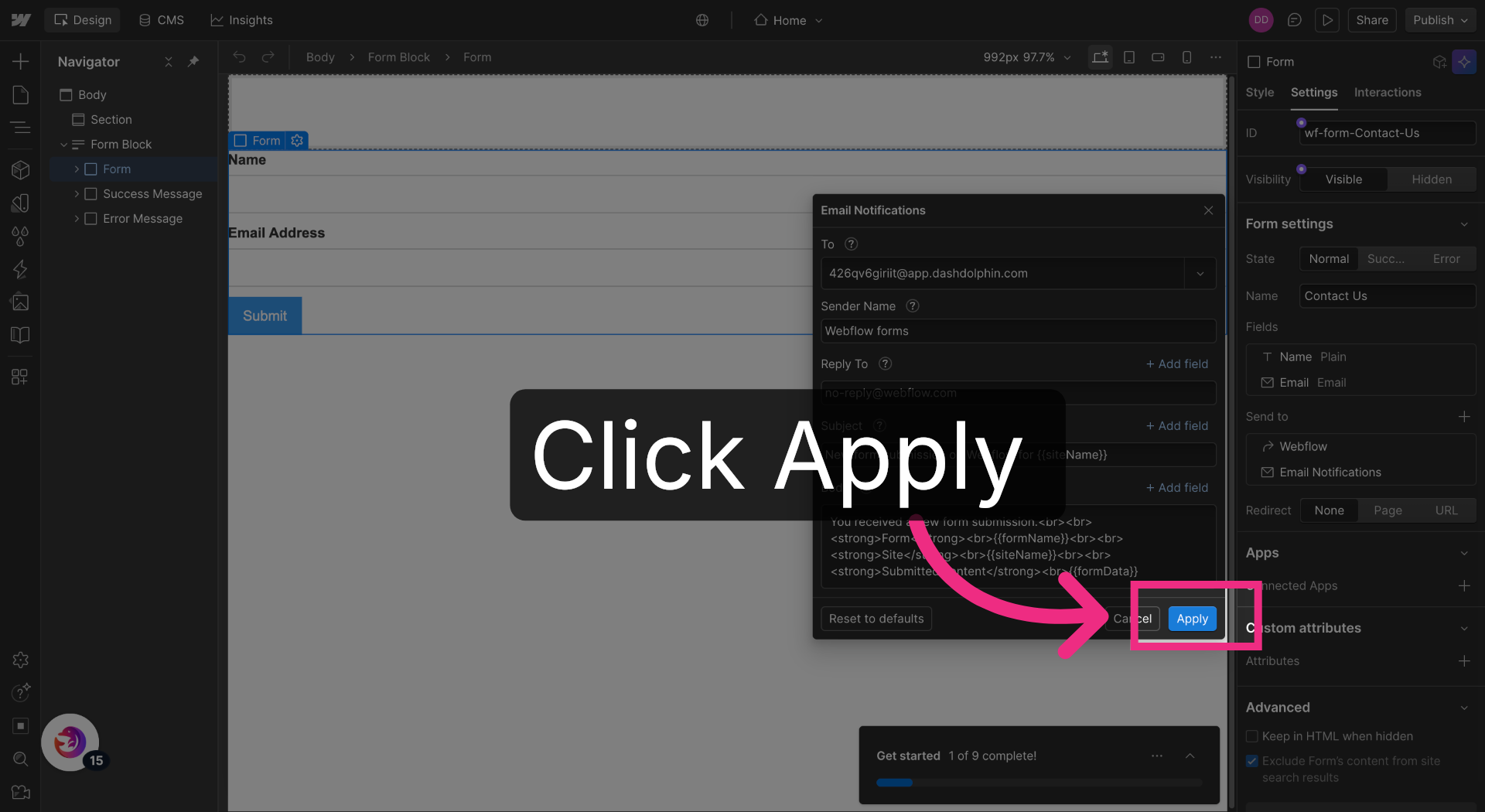The height and width of the screenshot is (812, 1485).
Task: Open the Pages panel icon
Action: tap(21, 94)
